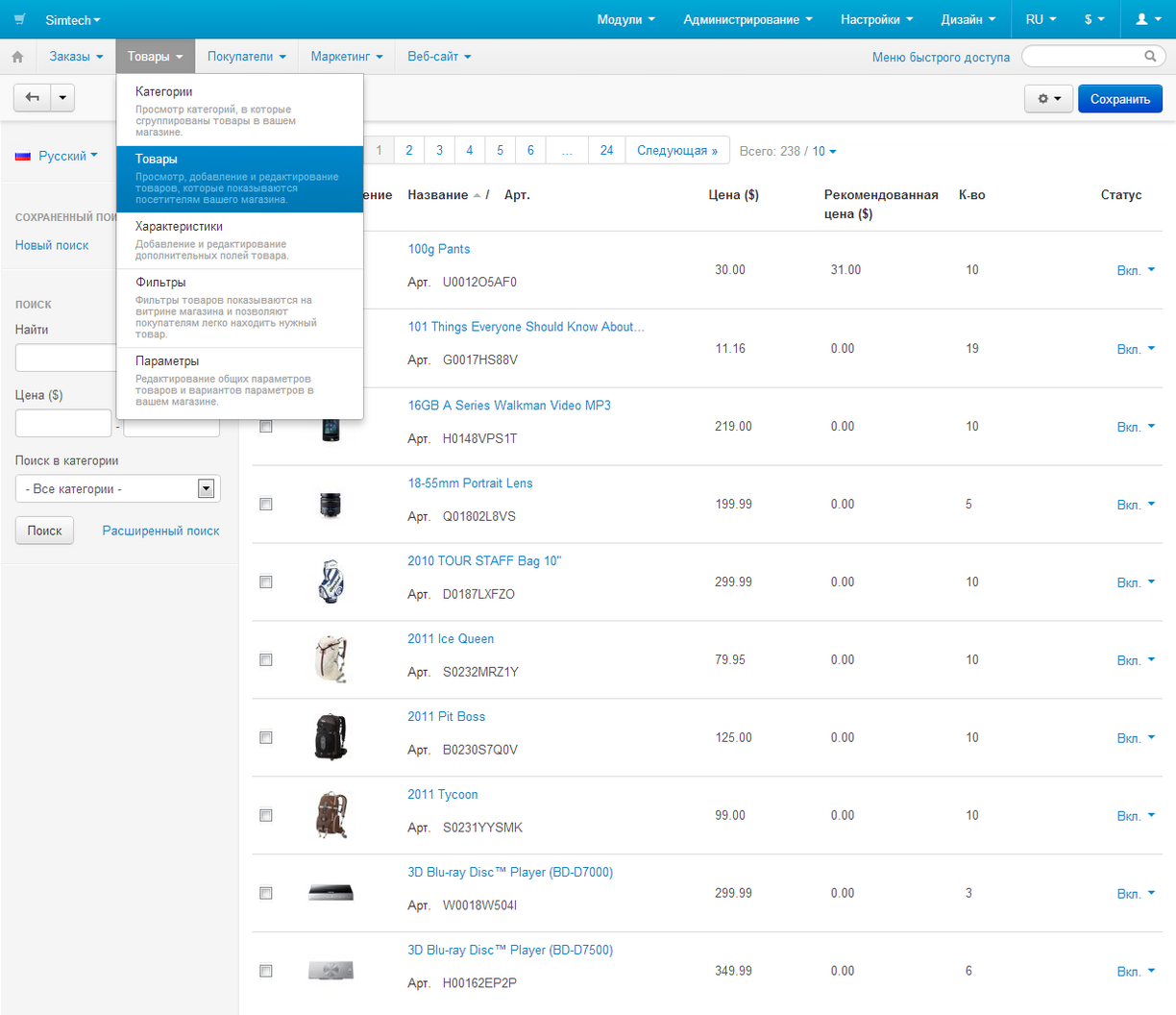Check the 2011 Pit Boss row
1176x1015 pixels.
(266, 738)
